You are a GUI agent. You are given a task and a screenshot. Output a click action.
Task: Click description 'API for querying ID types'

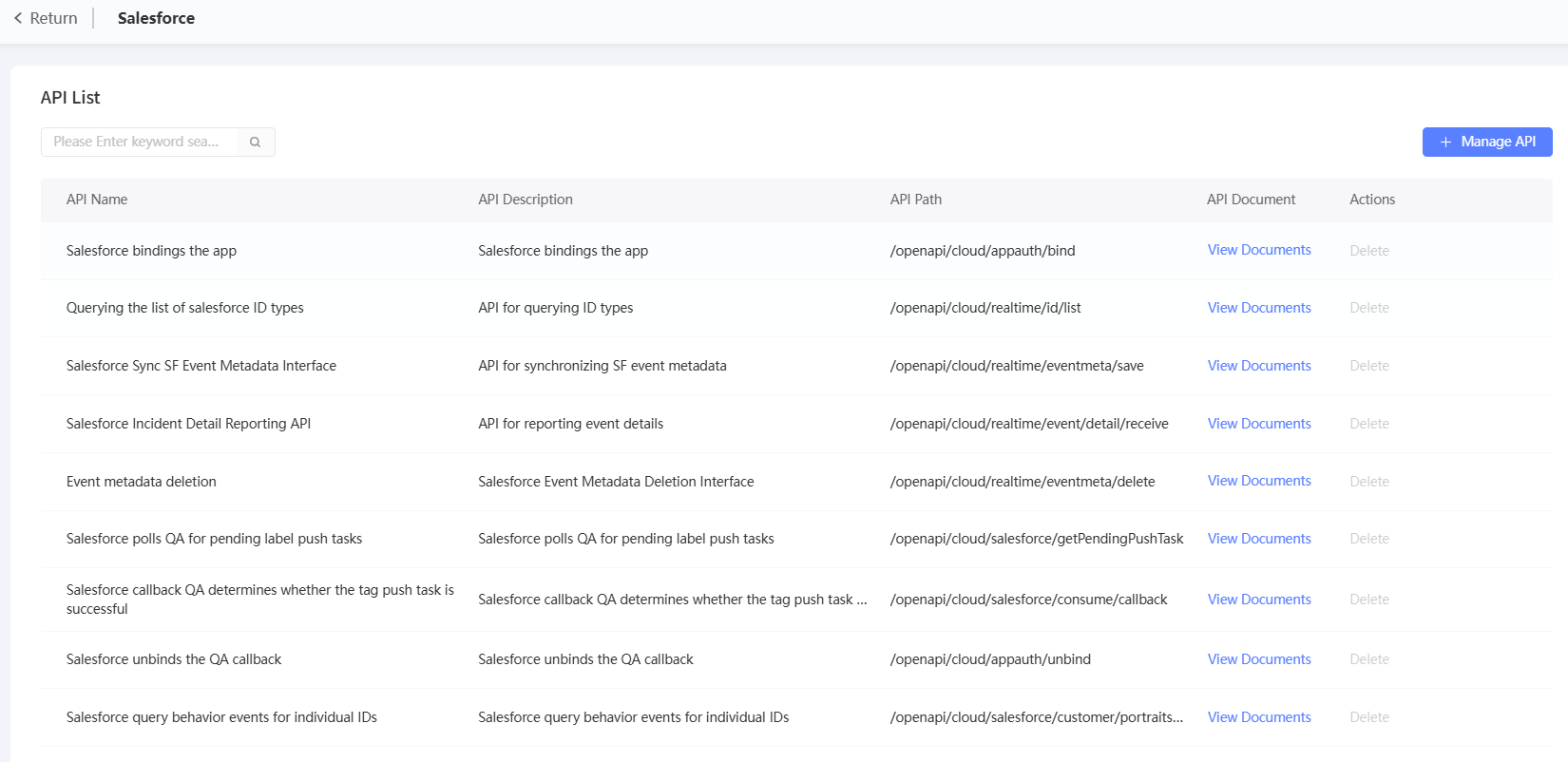(x=556, y=308)
